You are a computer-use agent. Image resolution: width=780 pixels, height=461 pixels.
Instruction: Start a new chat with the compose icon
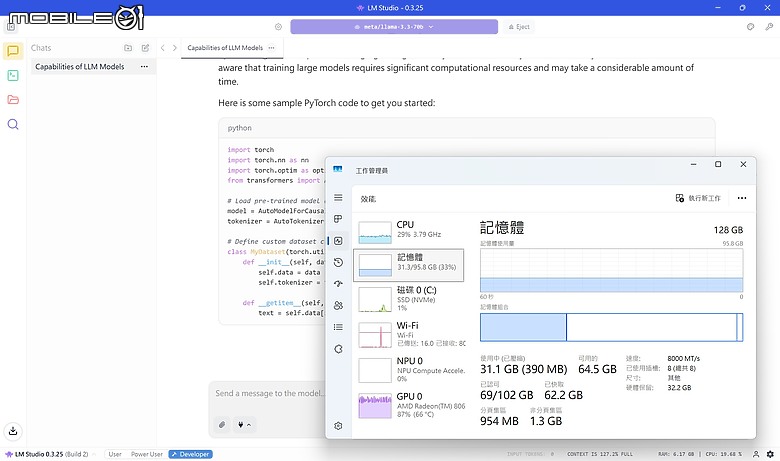pyautogui.click(x=145, y=48)
